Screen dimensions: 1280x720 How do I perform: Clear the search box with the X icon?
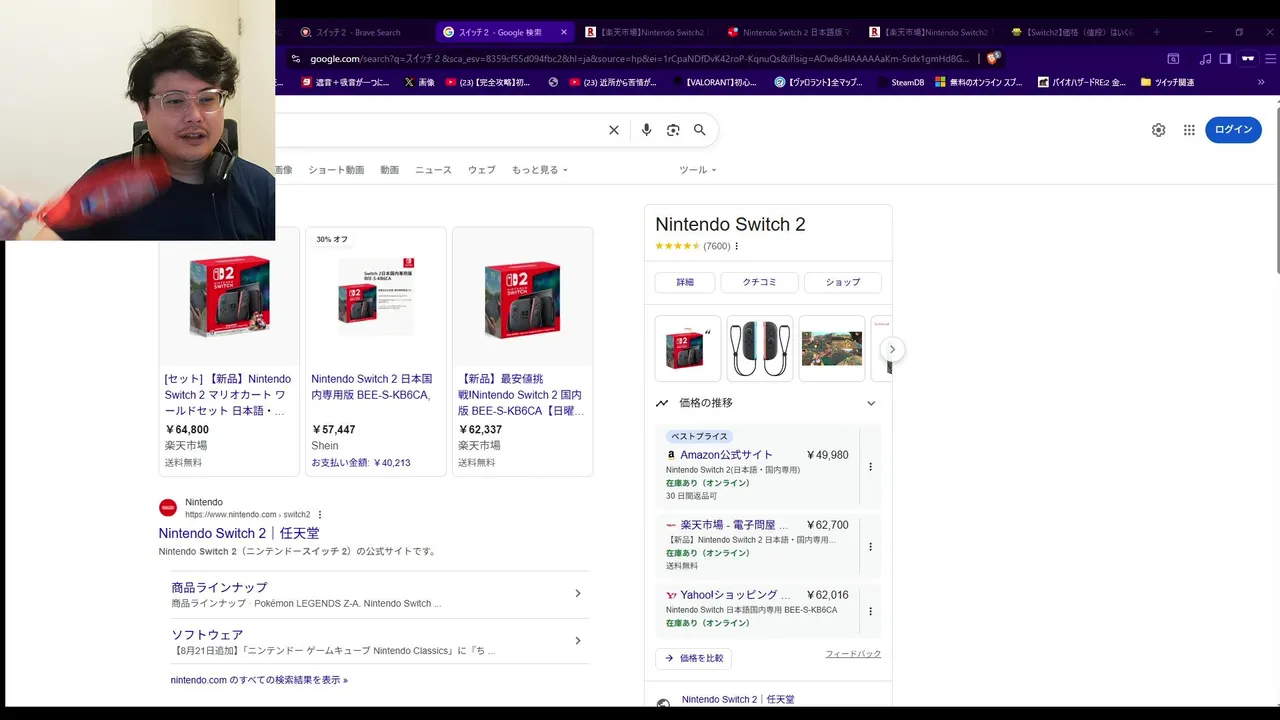coord(614,130)
